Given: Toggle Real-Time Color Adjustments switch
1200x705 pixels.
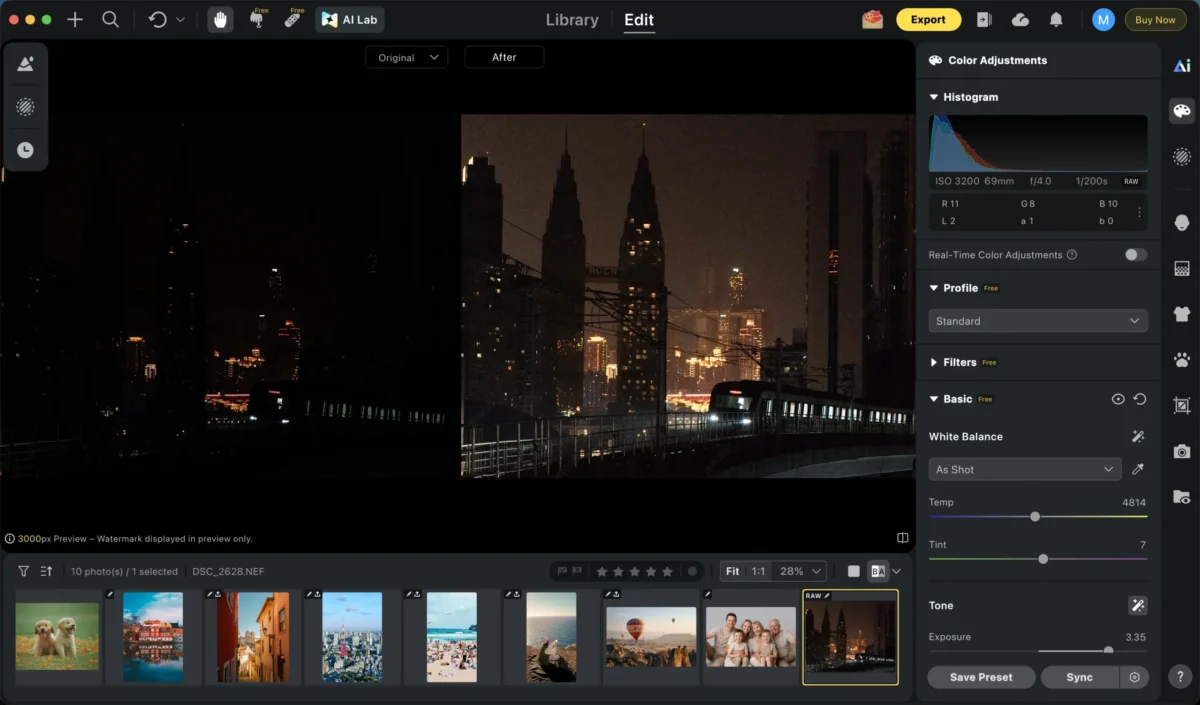Looking at the screenshot, I should 1135,255.
